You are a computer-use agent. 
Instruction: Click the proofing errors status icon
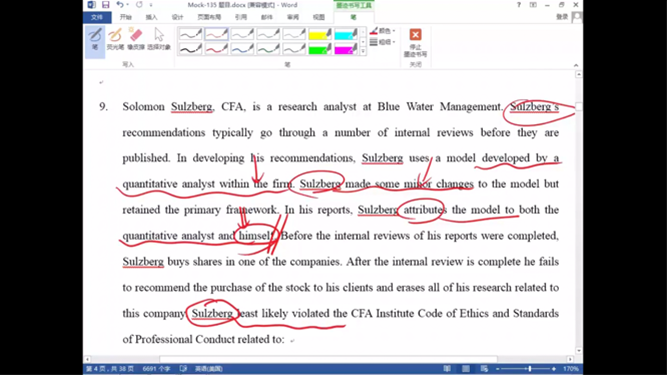[x=183, y=369]
